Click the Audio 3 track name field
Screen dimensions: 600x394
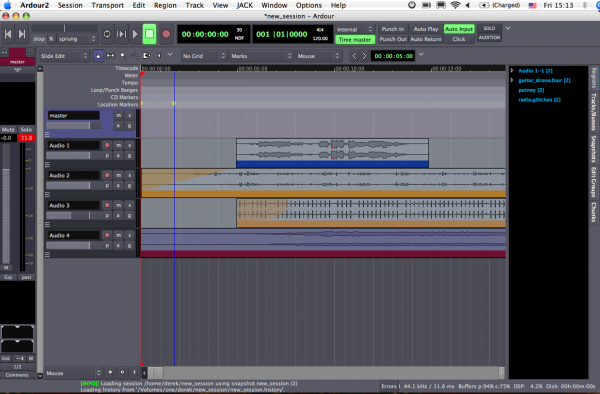pos(73,205)
